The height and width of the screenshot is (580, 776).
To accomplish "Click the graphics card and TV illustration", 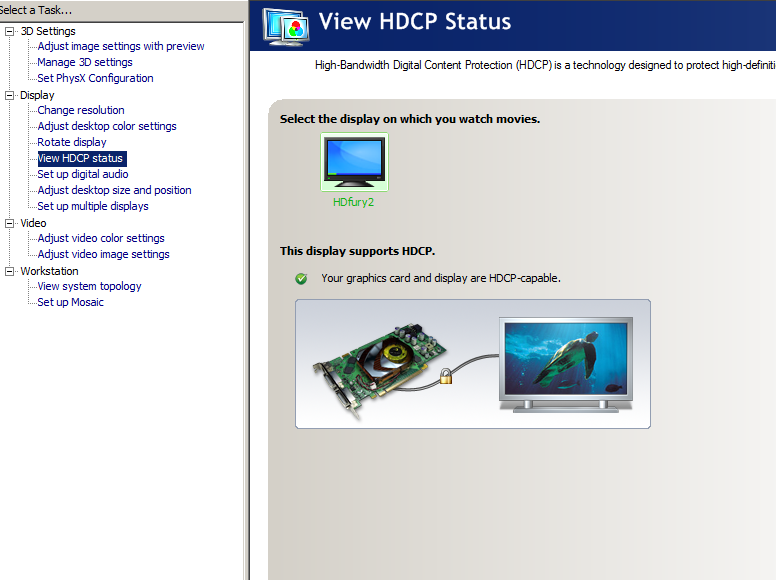I will click(x=472, y=364).
